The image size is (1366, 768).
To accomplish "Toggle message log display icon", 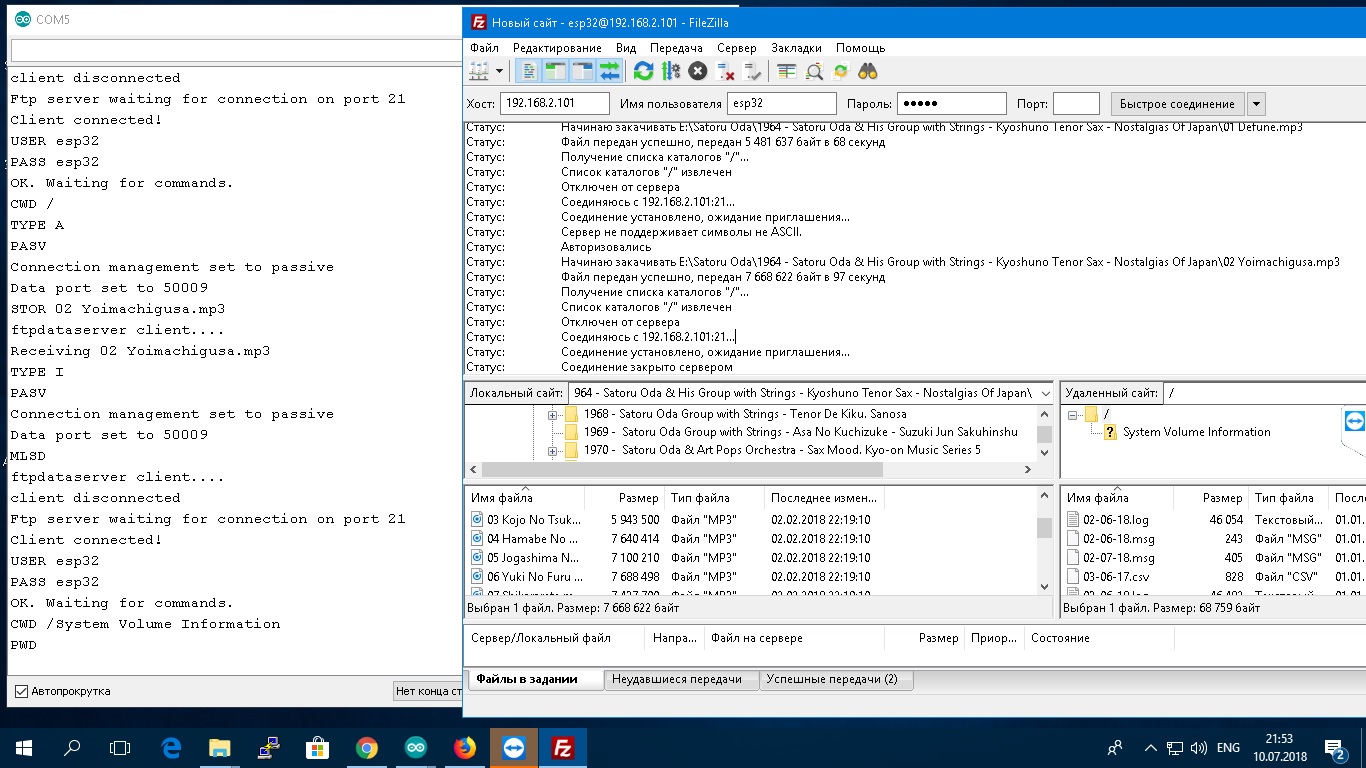I will [529, 71].
